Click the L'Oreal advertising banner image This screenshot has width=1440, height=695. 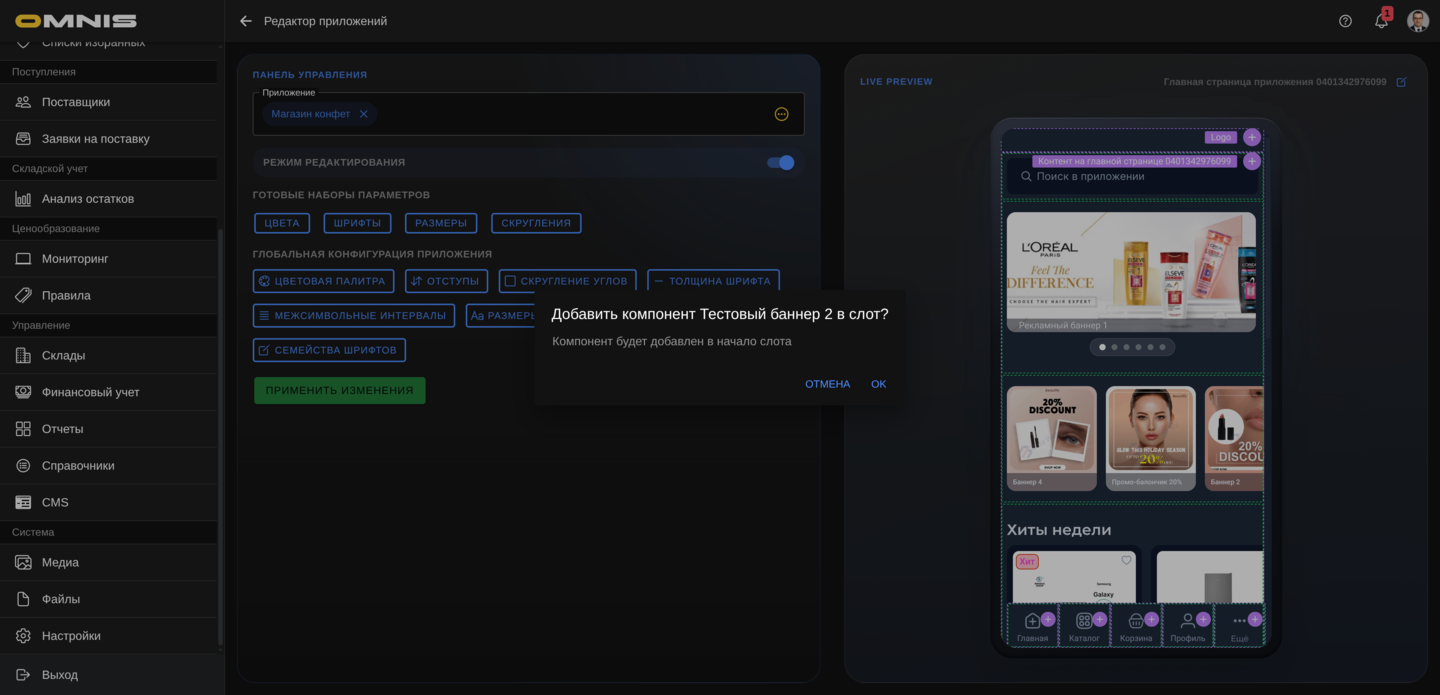click(x=1130, y=270)
